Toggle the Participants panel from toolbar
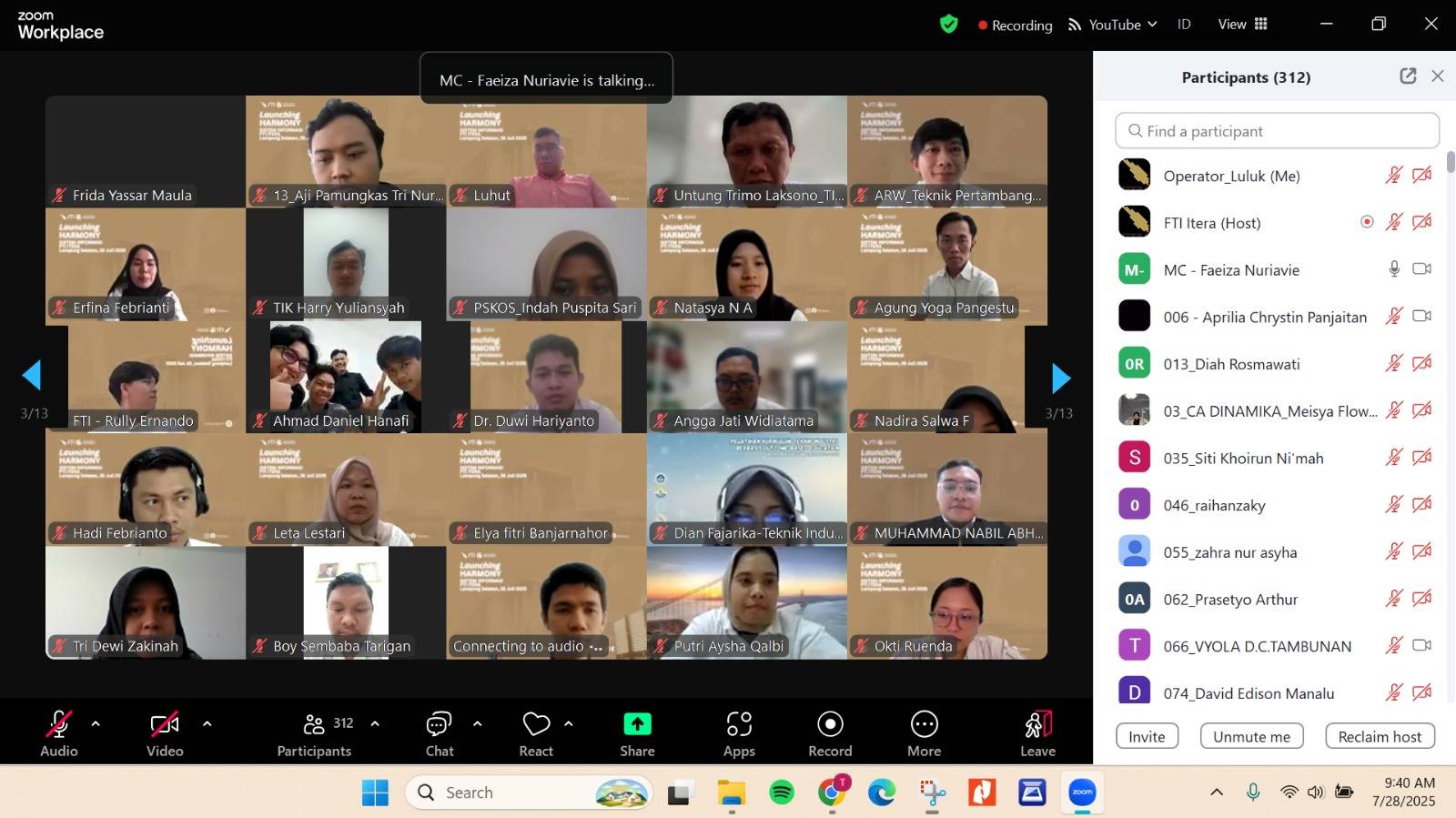The height and width of the screenshot is (818, 1456). [315, 725]
